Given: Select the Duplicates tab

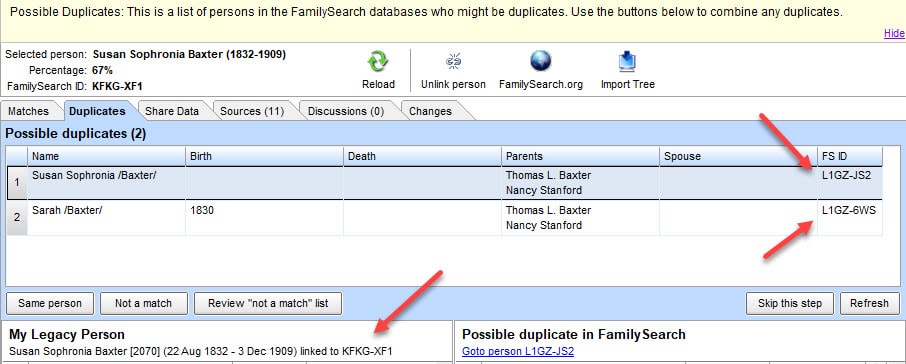Looking at the screenshot, I should click(x=97, y=111).
